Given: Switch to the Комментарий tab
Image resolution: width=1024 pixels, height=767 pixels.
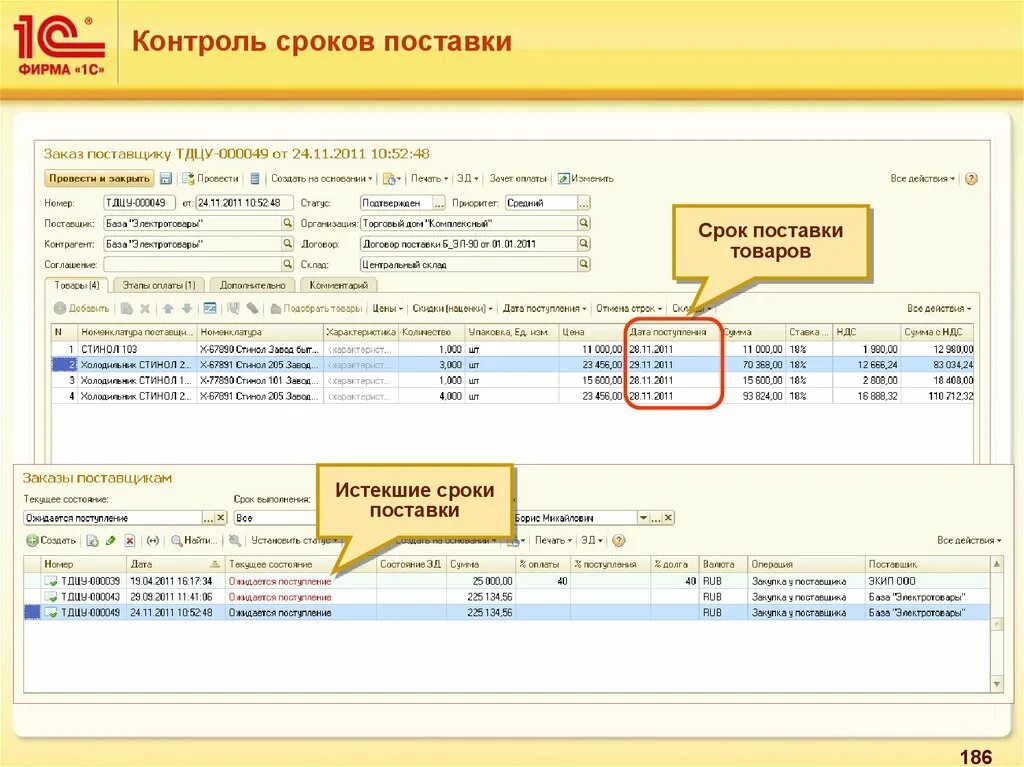Looking at the screenshot, I should (x=339, y=286).
